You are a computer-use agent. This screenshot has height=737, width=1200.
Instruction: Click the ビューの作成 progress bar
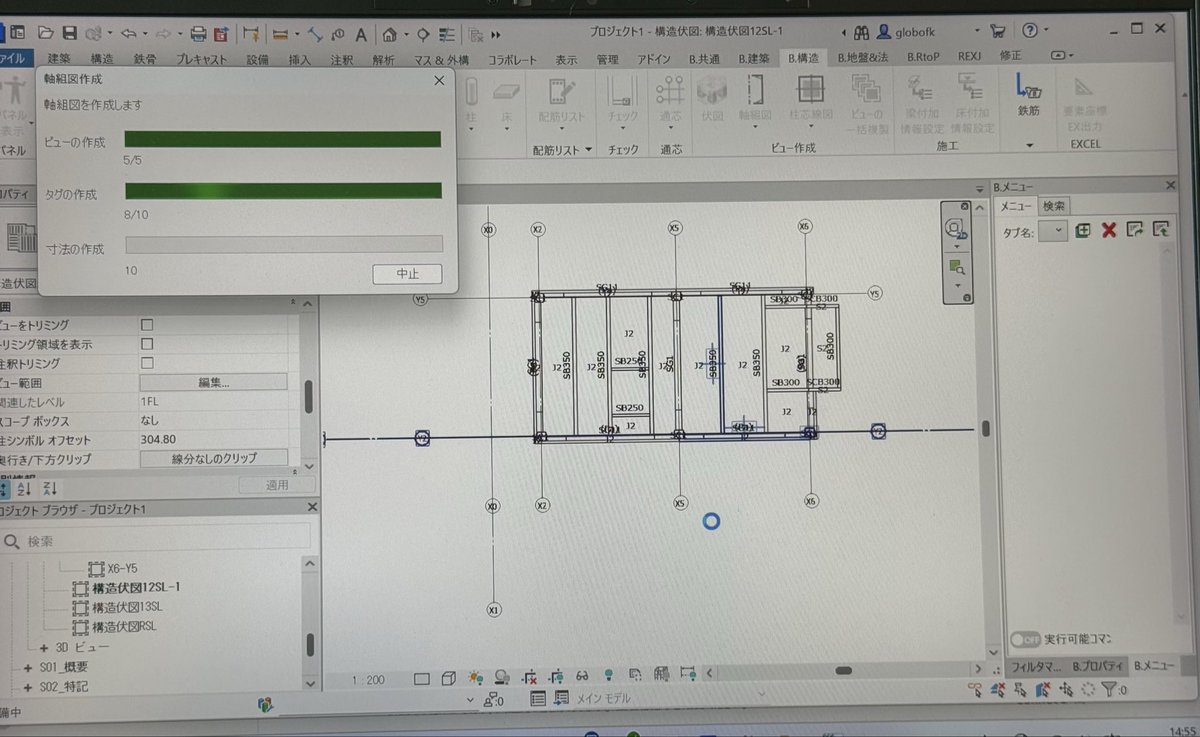tap(282, 139)
